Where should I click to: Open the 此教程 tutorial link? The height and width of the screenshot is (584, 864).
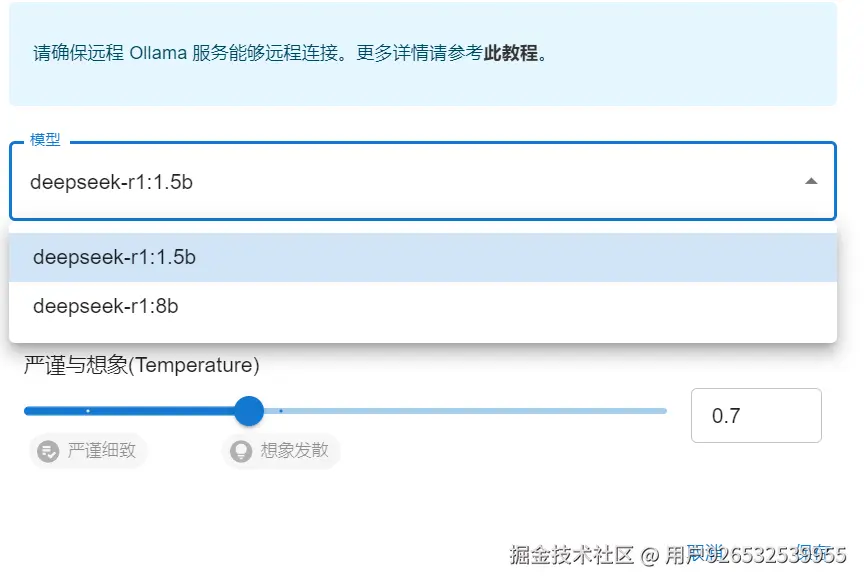511,53
